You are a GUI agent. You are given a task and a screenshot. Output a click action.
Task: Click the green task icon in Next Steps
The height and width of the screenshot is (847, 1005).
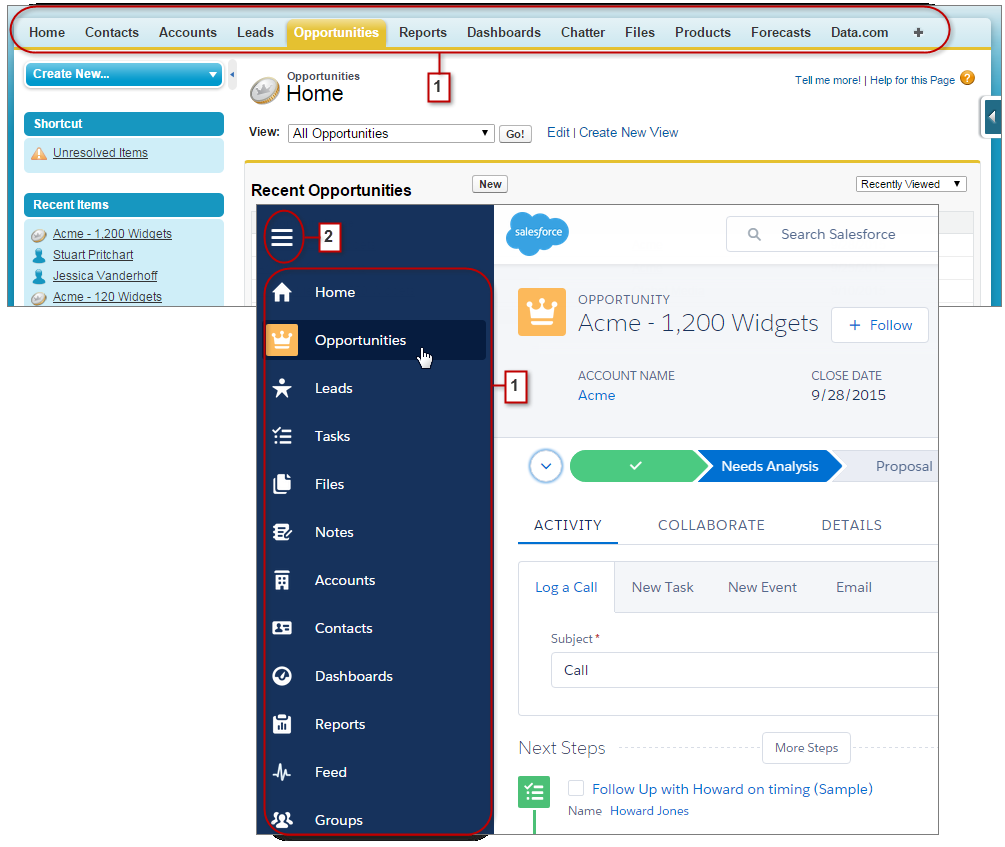click(534, 792)
